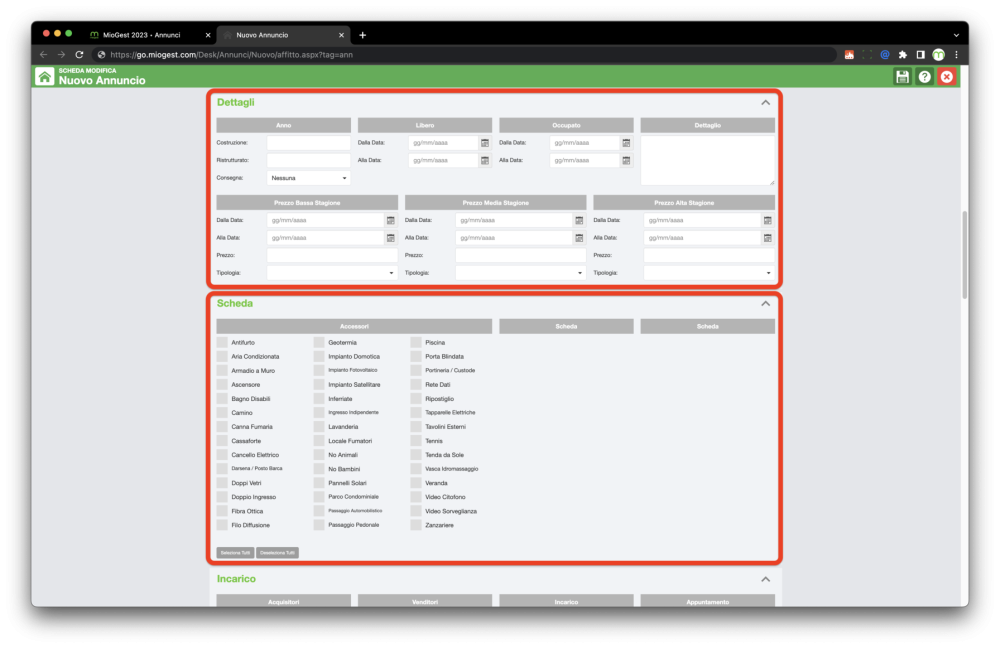Check the Geotermia checkbox

pyautogui.click(x=319, y=342)
